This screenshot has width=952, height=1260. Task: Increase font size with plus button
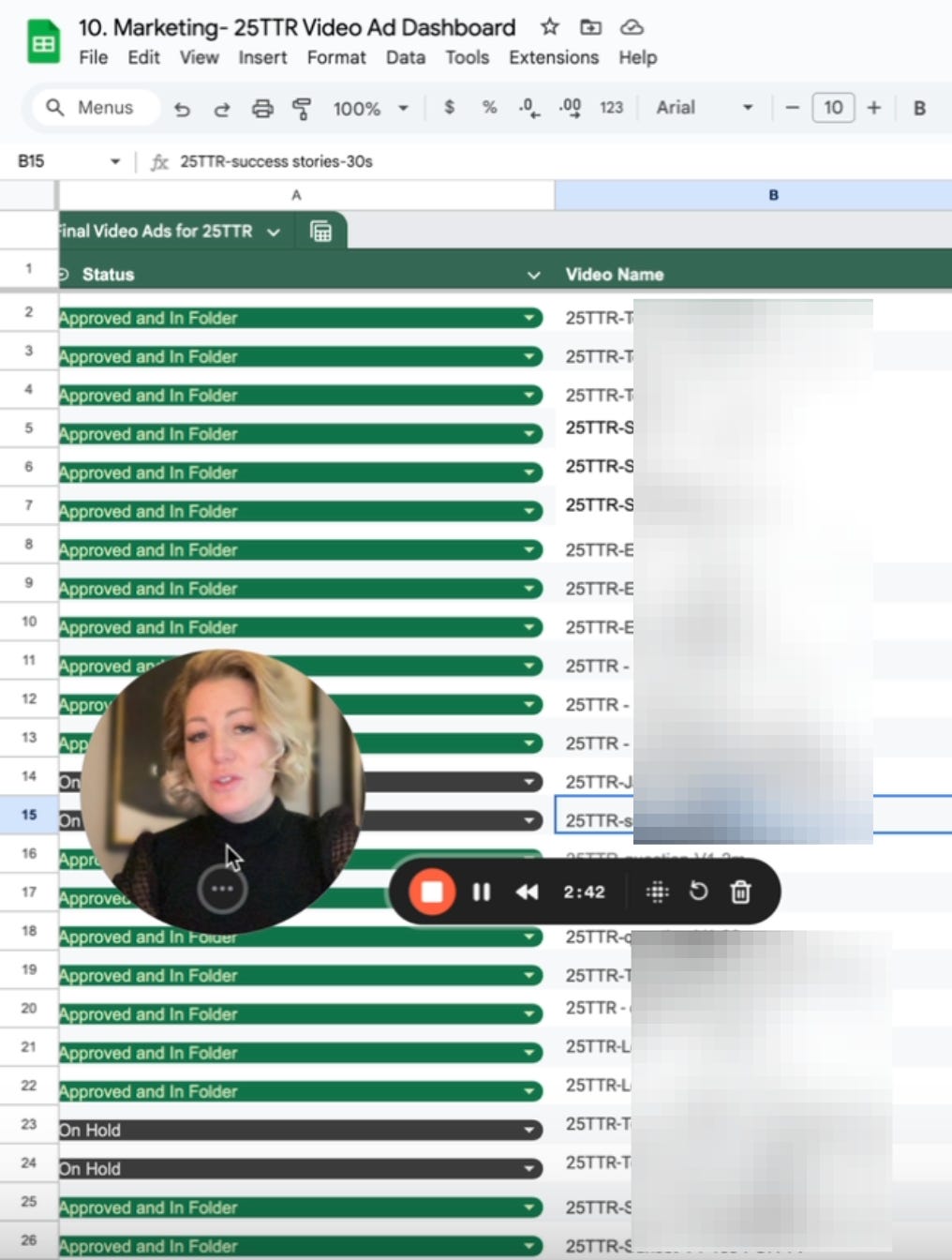point(874,108)
